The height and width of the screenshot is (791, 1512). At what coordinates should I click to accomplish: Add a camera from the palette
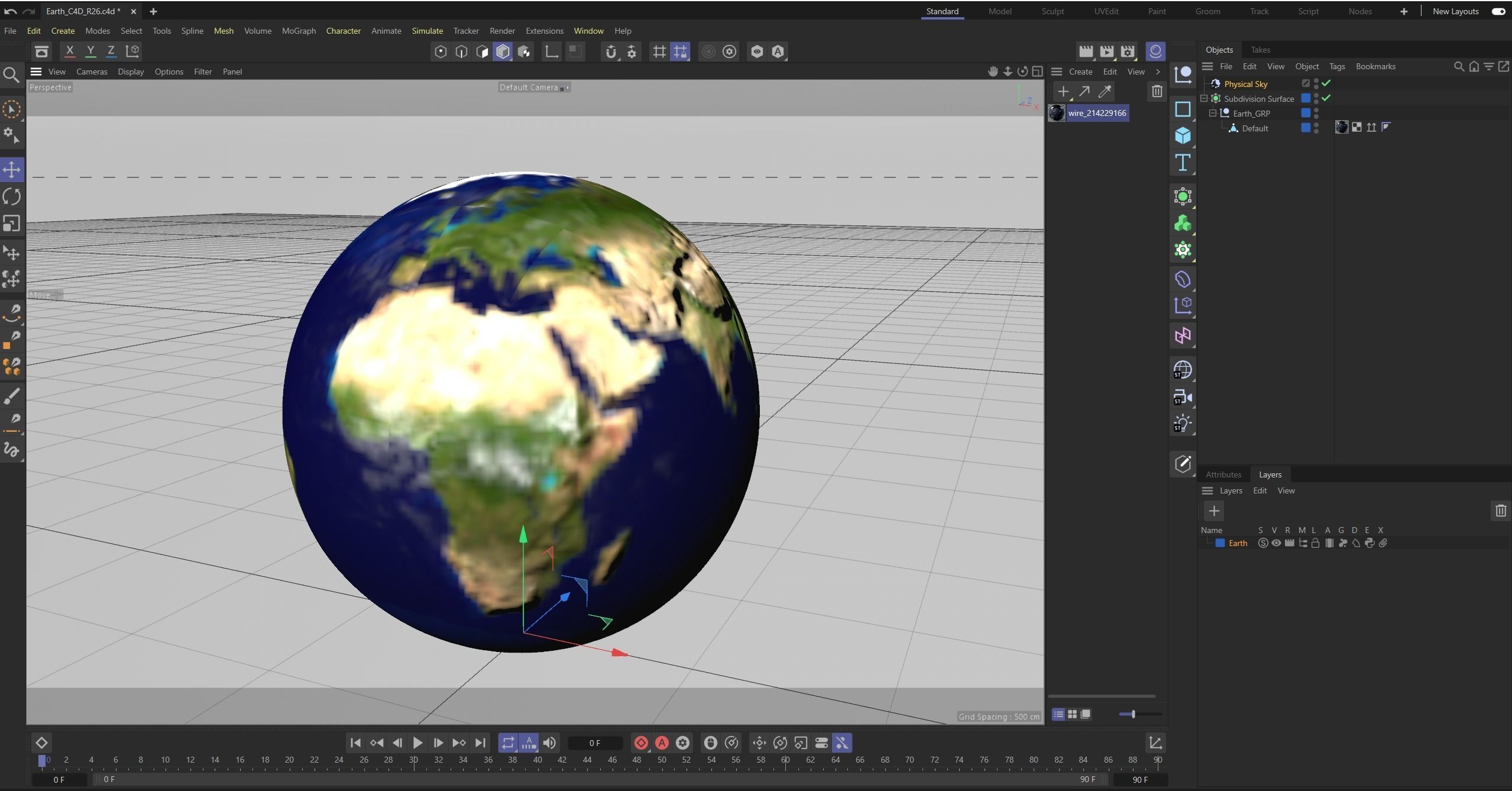pos(1183,398)
